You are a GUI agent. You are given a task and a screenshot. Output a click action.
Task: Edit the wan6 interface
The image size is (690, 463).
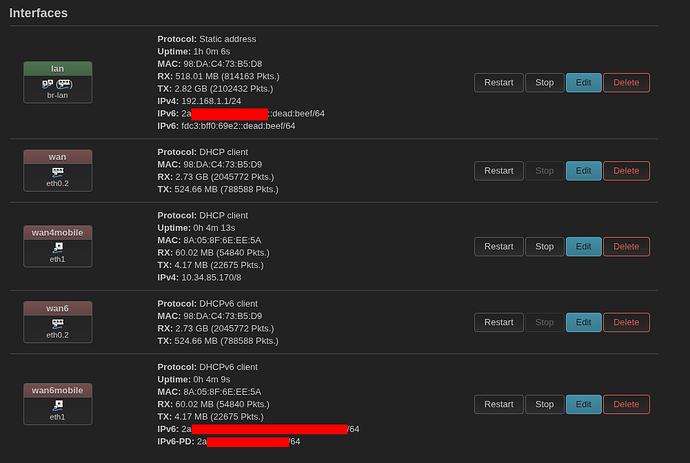click(584, 322)
